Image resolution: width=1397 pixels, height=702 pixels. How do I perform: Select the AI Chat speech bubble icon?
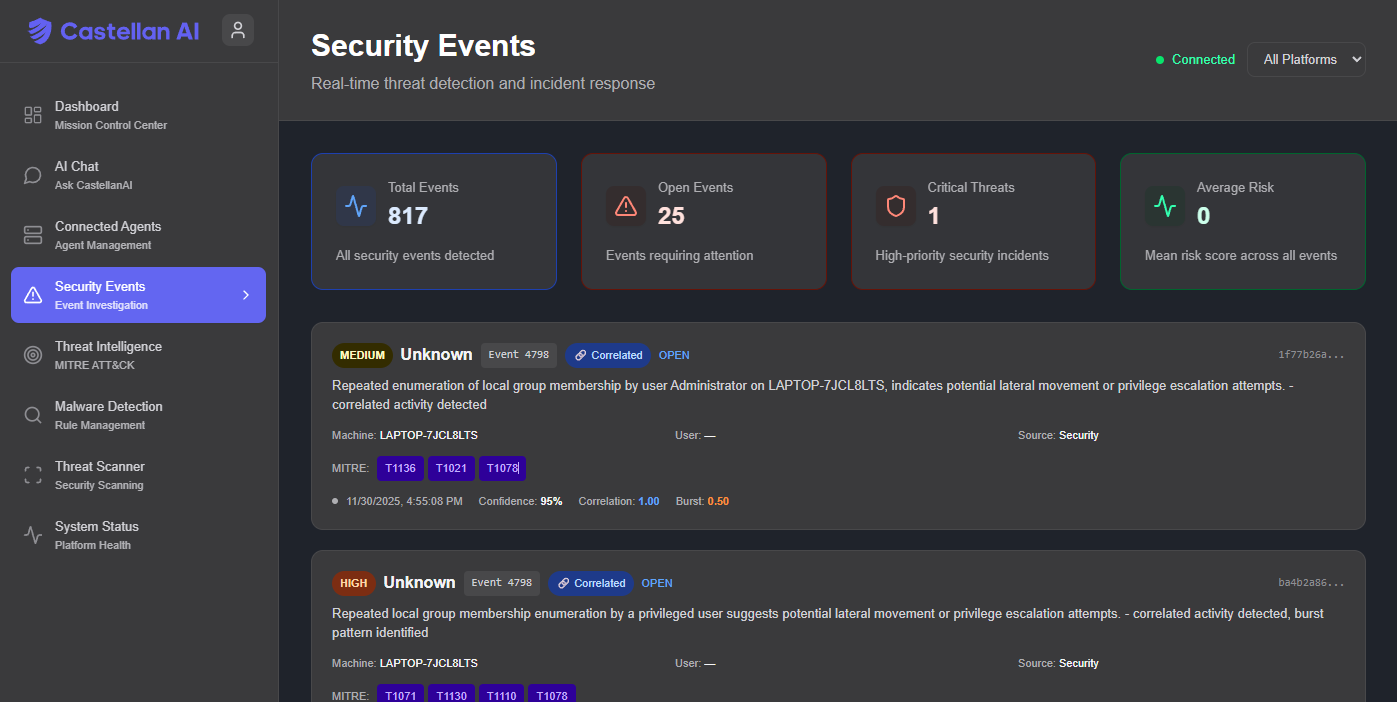[x=32, y=174]
